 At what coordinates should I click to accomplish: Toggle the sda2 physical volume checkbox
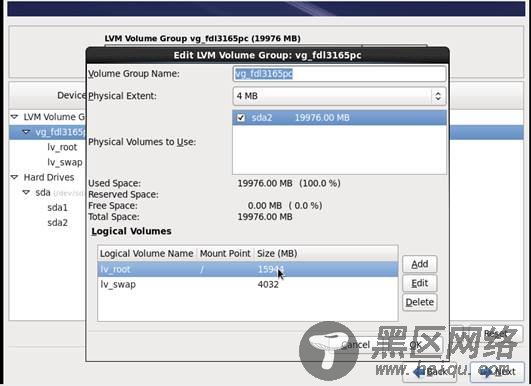tap(241, 118)
